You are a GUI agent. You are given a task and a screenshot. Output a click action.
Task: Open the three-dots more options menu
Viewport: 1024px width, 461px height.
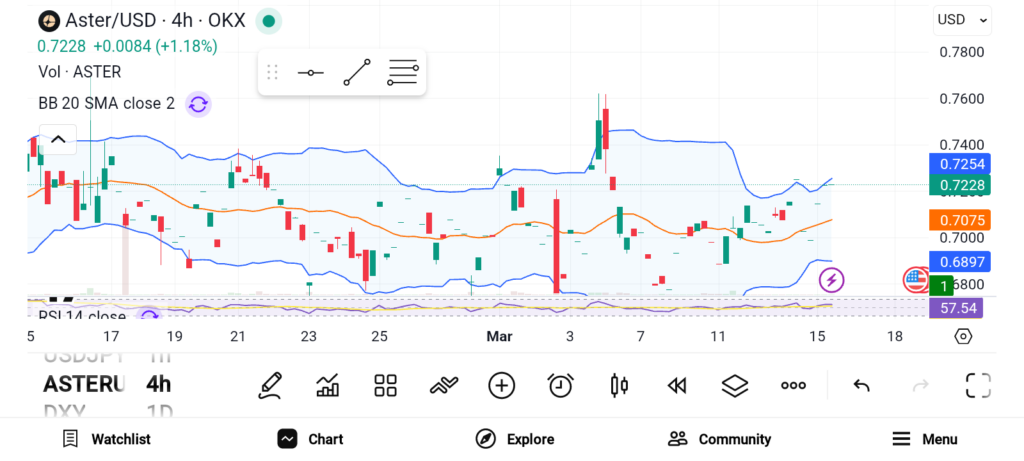pyautogui.click(x=793, y=385)
